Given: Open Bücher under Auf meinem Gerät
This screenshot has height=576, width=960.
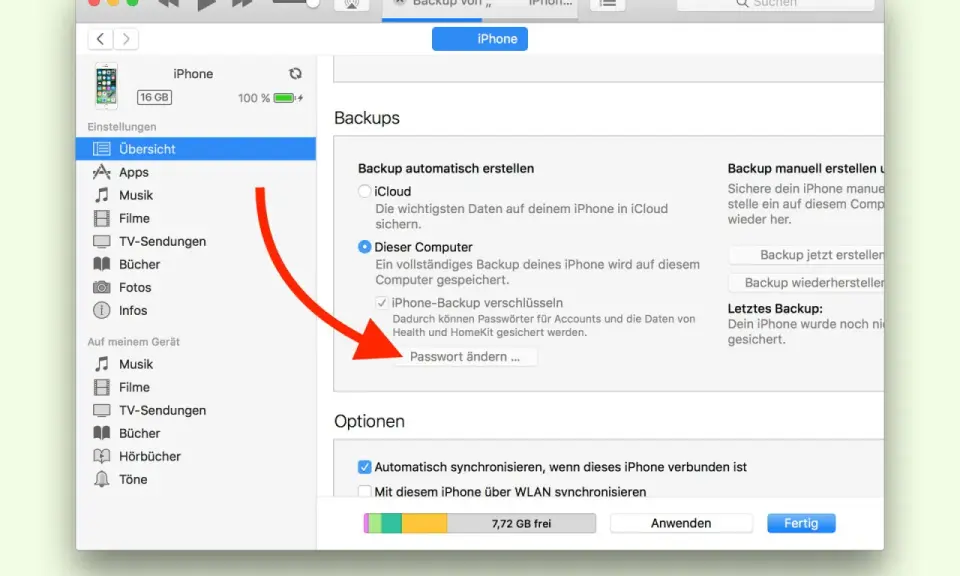Looking at the screenshot, I should tap(196, 433).
